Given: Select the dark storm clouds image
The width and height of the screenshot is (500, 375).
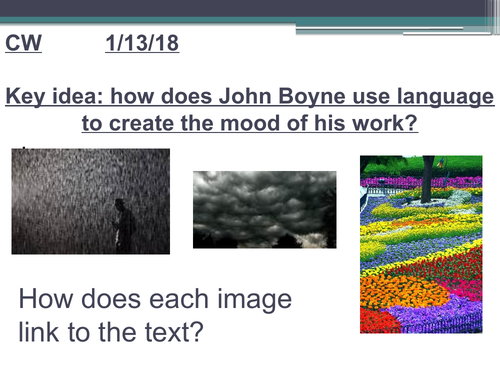Looking at the screenshot, I should pos(265,210).
